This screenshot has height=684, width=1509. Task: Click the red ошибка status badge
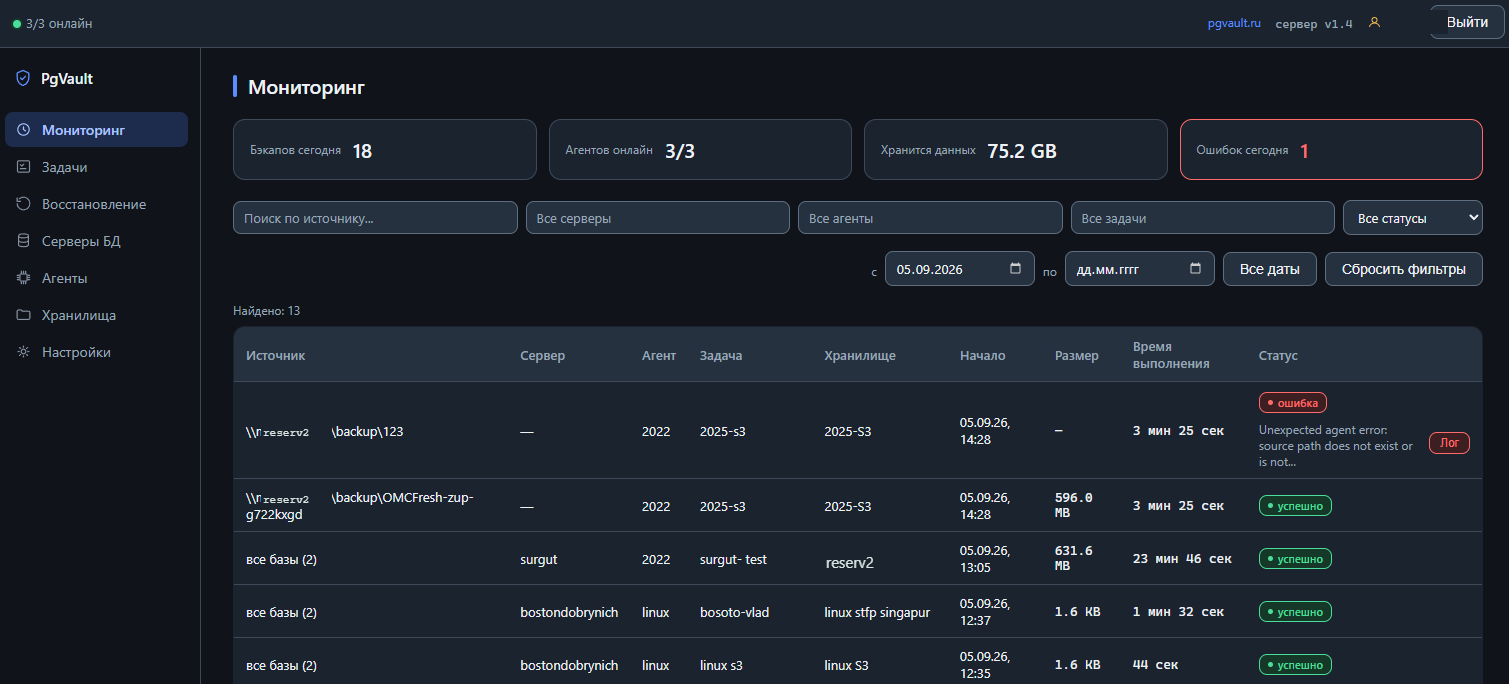1293,403
